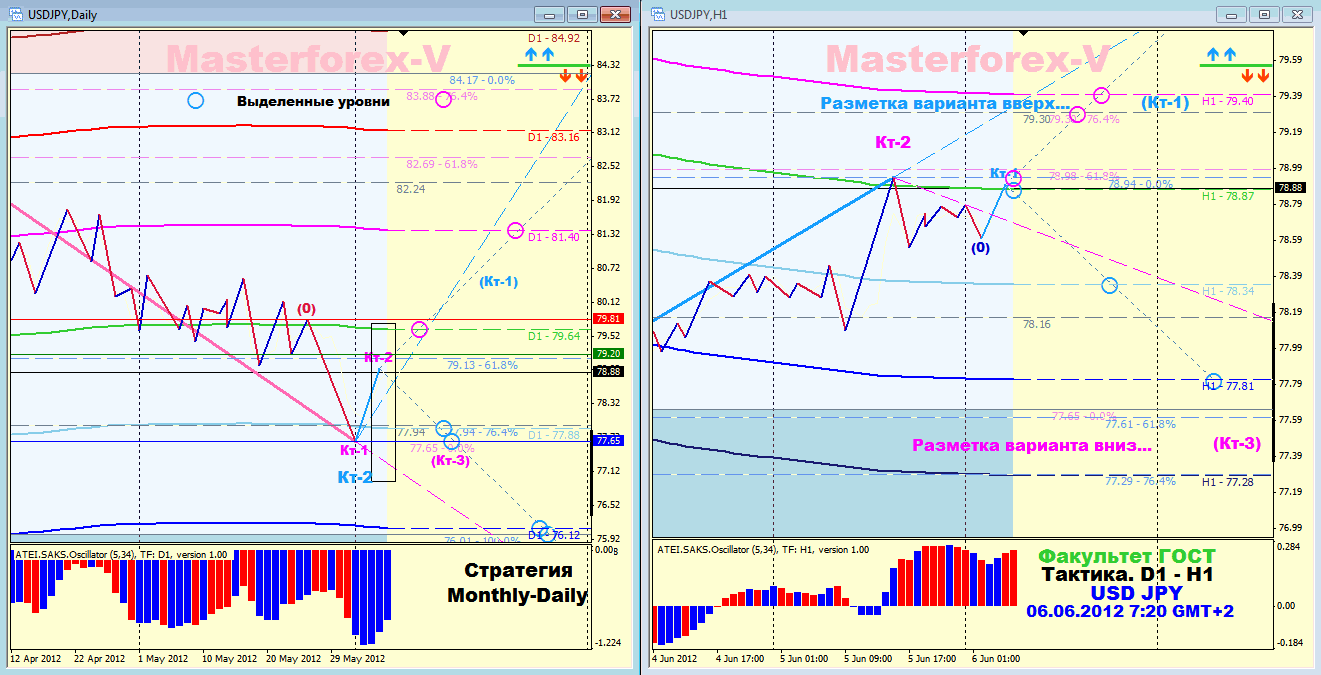Click the black 78.88 price tag in Daily window

click(x=608, y=372)
